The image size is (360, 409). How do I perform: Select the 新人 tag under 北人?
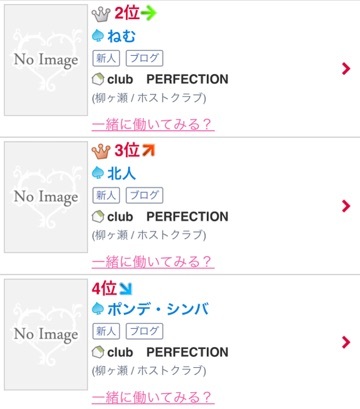[x=106, y=195]
